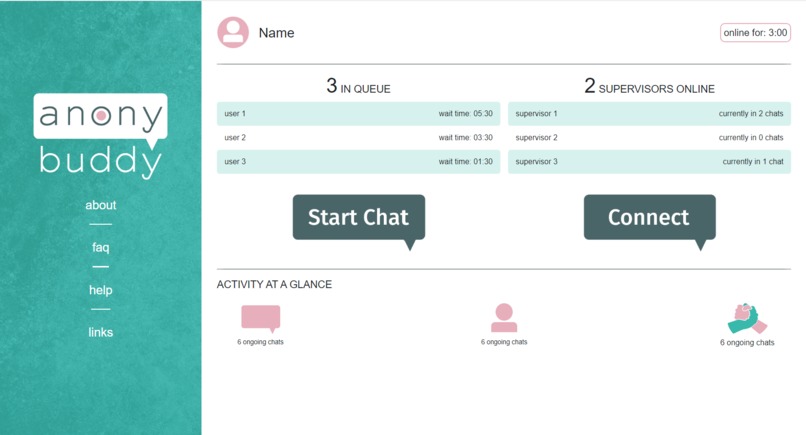Click the wait time 01:30 value

pyautogui.click(x=465, y=161)
